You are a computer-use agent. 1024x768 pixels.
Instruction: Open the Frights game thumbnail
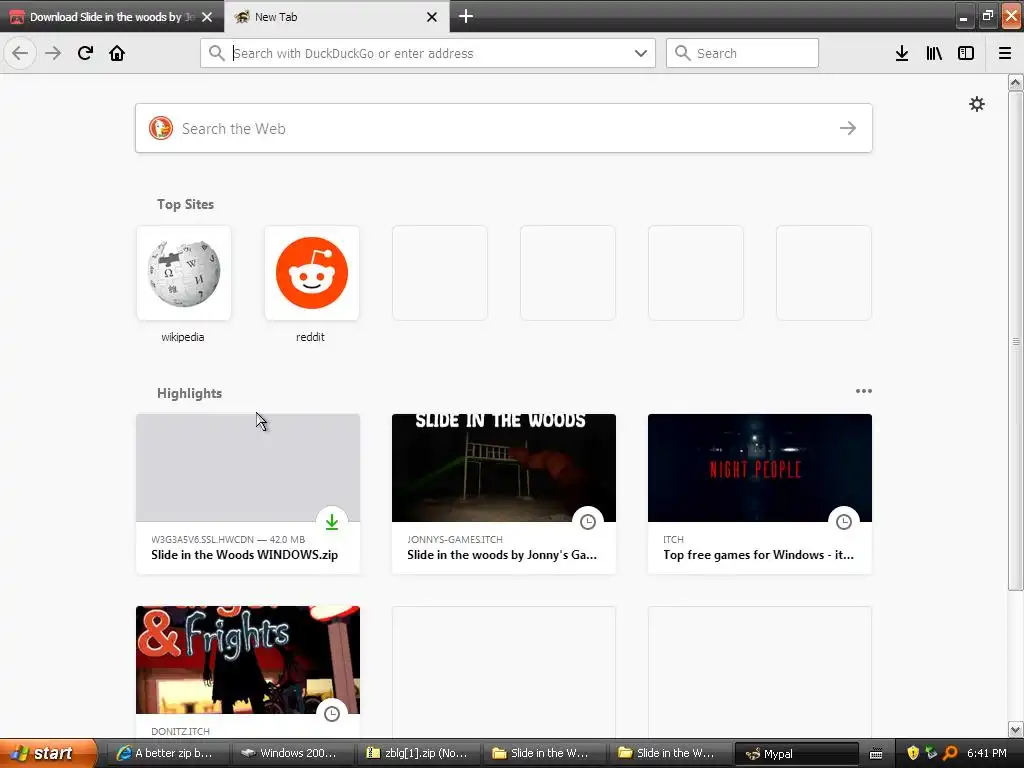click(248, 660)
